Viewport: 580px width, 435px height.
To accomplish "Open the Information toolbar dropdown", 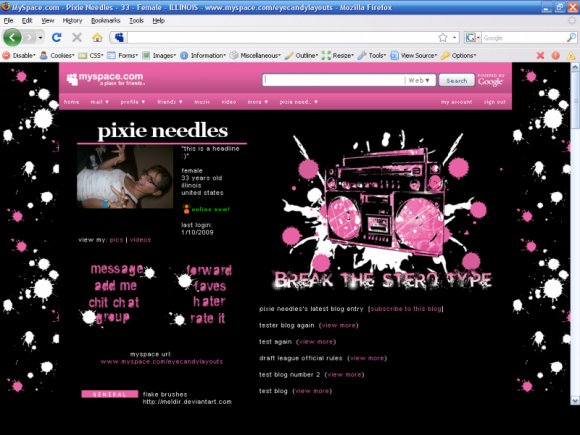I will [x=203, y=55].
